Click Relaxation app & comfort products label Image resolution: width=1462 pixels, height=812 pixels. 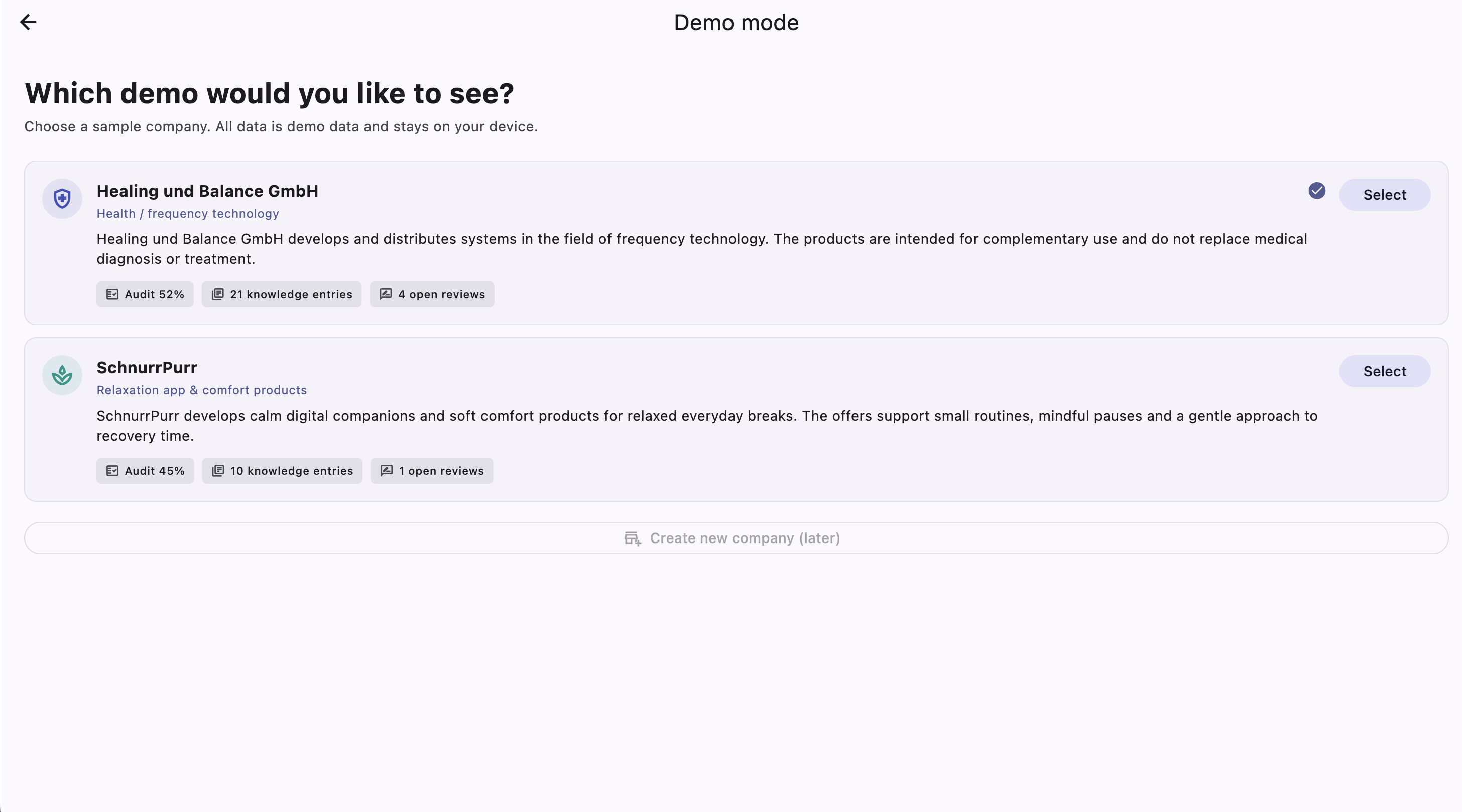(201, 390)
